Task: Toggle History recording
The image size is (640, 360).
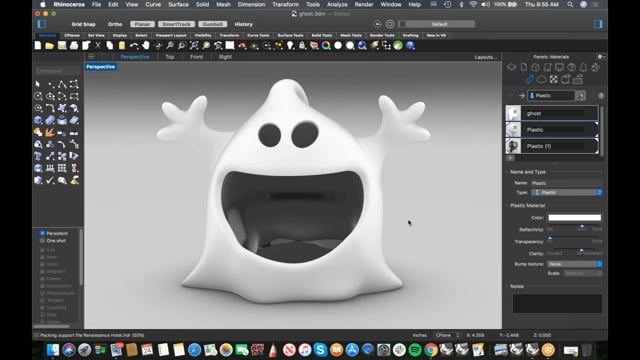Action: click(244, 24)
